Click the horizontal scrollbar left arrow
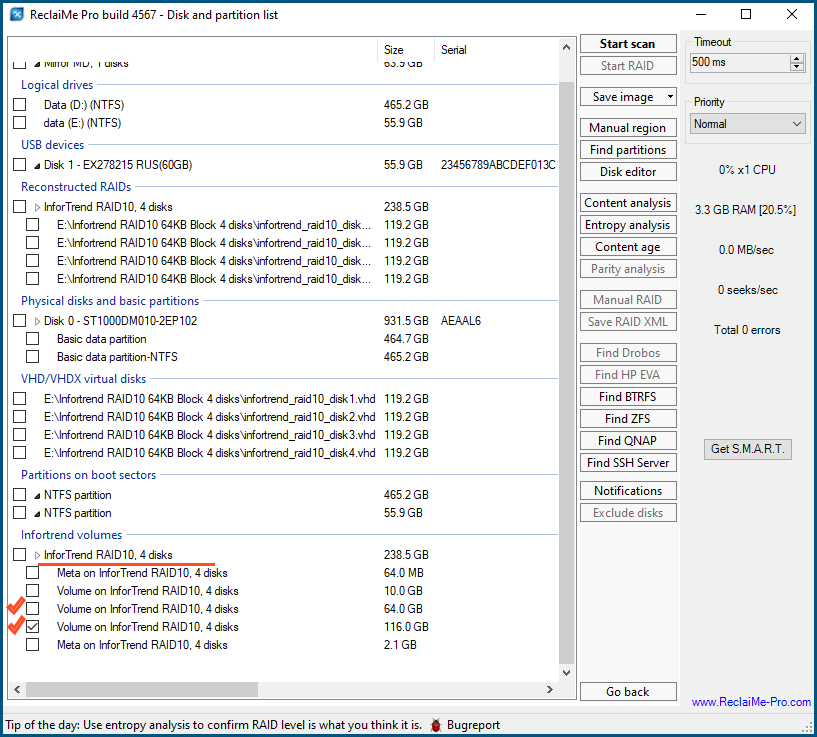The image size is (817, 737). pyautogui.click(x=17, y=690)
